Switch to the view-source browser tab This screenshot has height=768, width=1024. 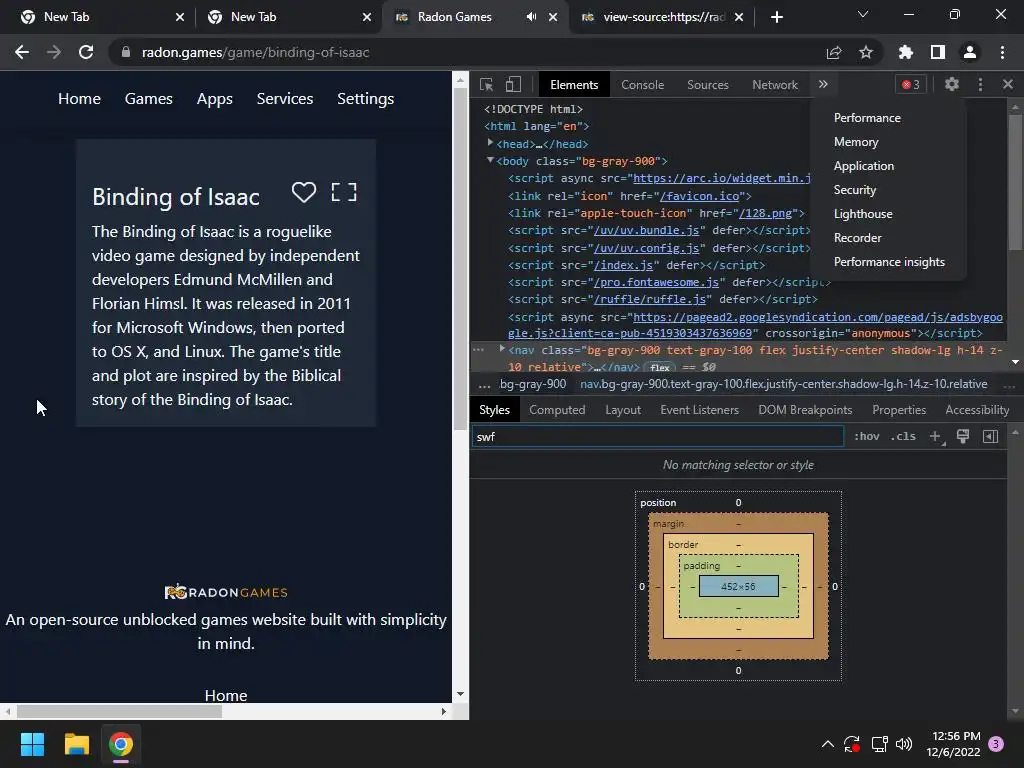click(663, 17)
